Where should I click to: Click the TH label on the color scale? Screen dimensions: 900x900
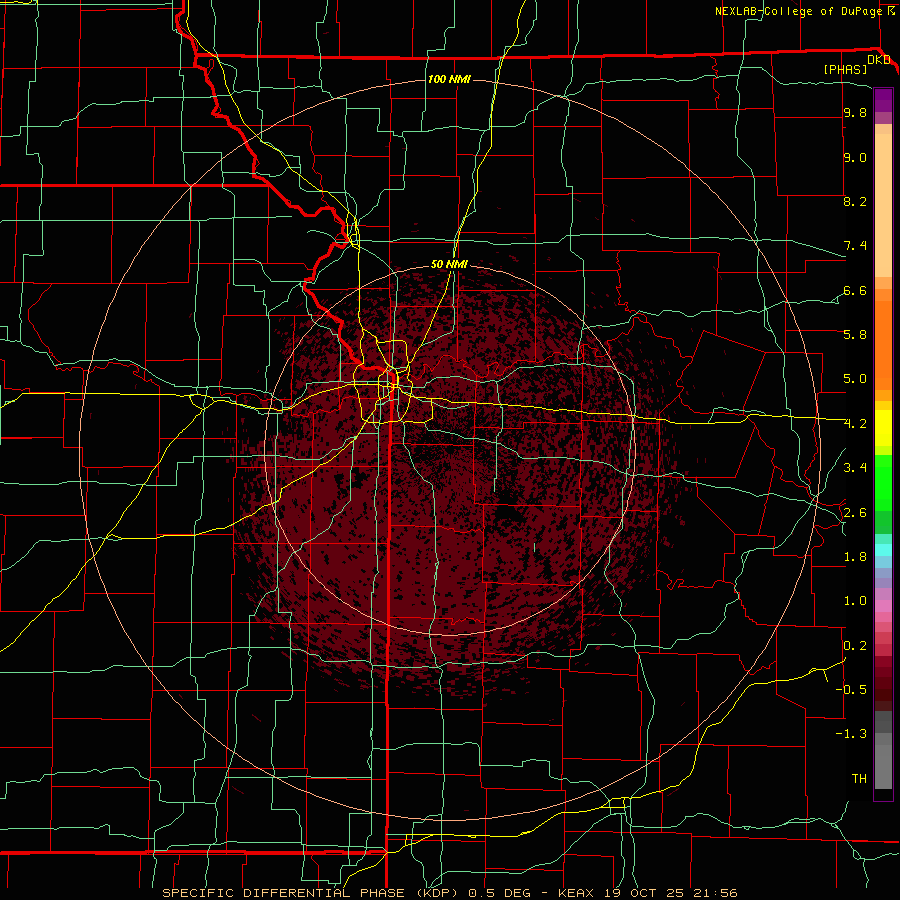[x=859, y=778]
